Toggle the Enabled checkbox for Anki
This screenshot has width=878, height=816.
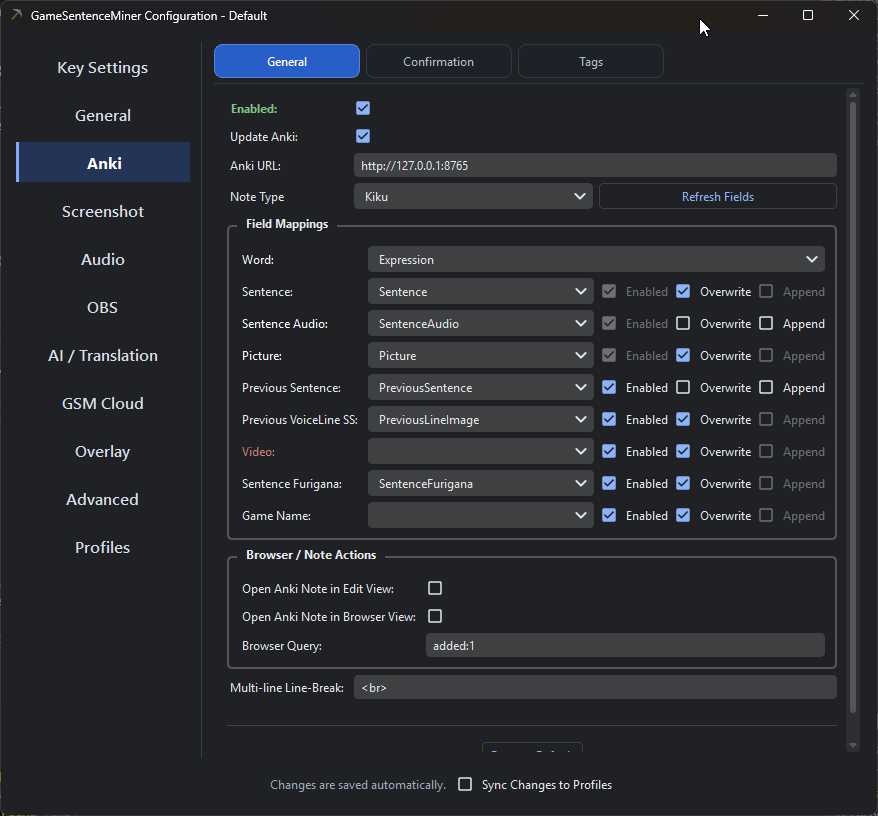363,108
